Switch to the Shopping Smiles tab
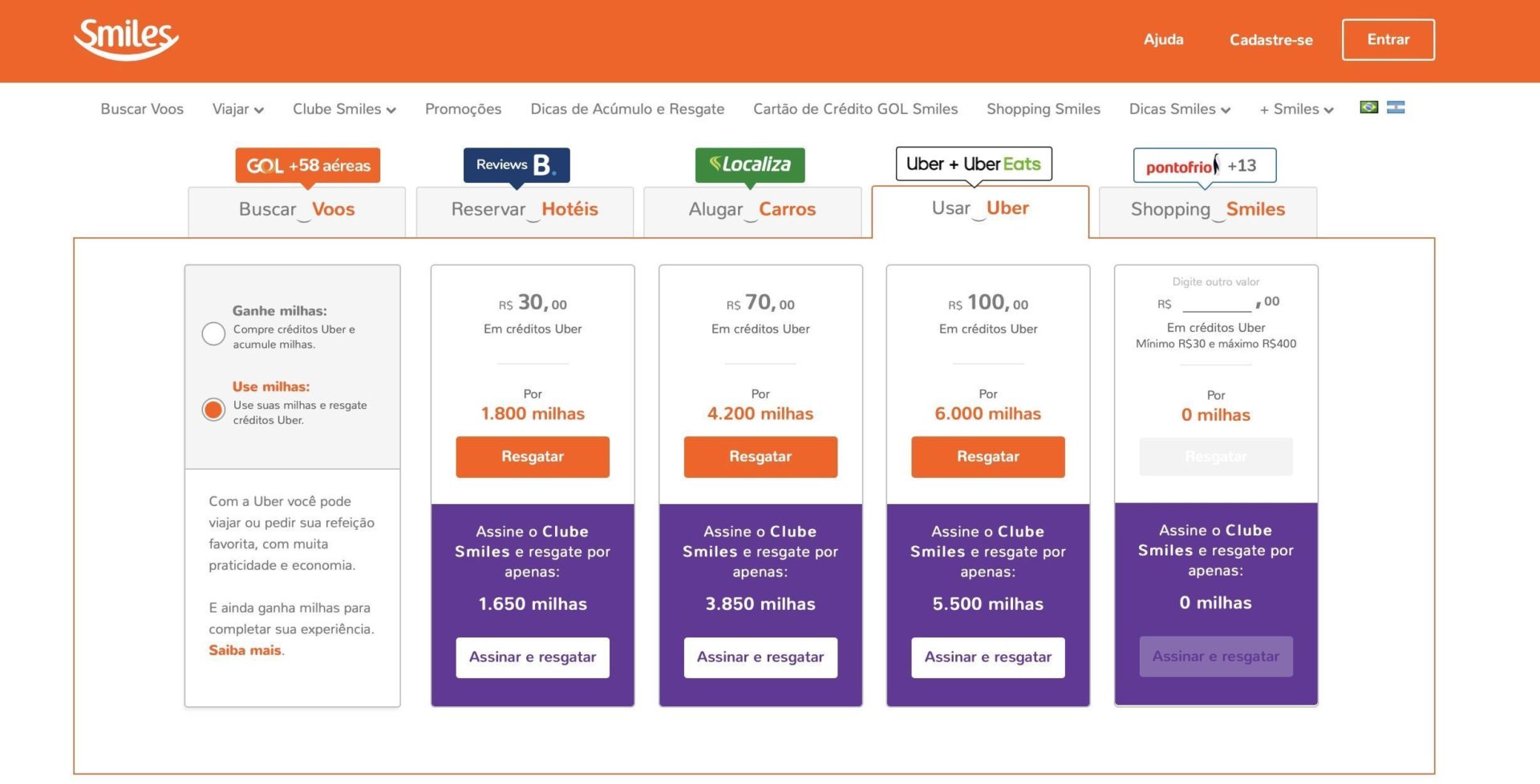 click(1208, 212)
